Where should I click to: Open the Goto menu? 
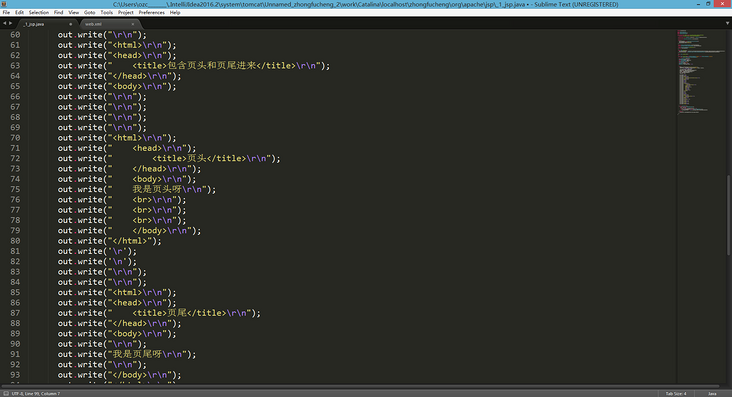[x=89, y=13]
